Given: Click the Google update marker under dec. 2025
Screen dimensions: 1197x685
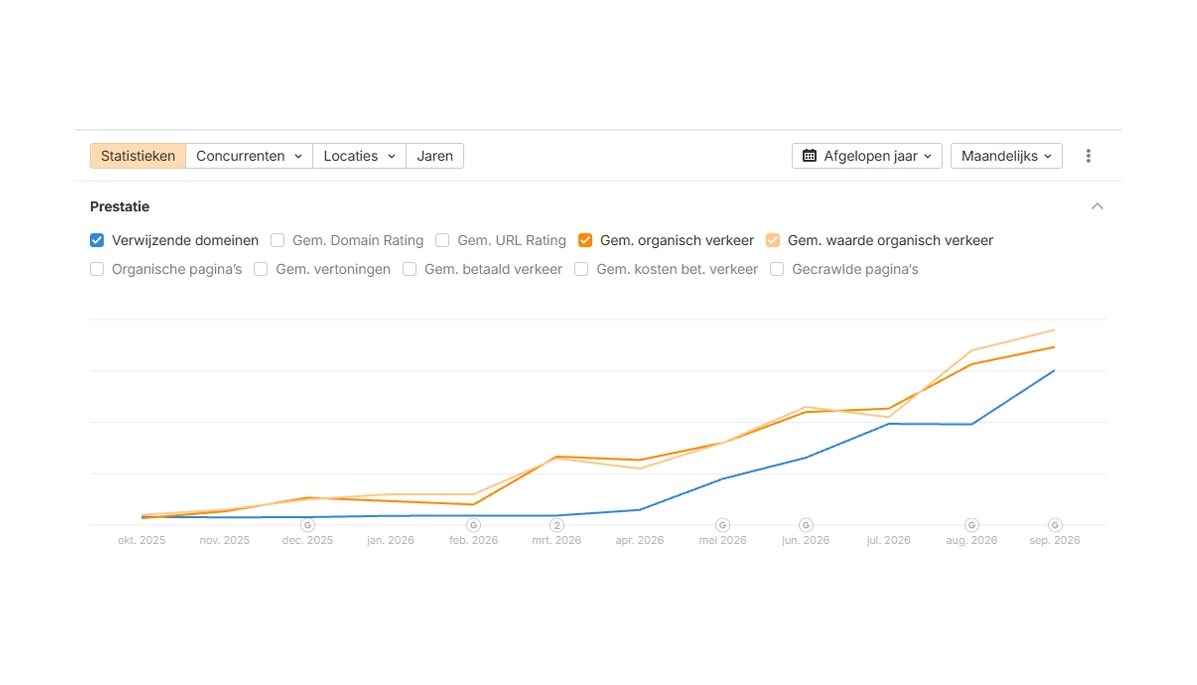Looking at the screenshot, I should (x=308, y=525).
